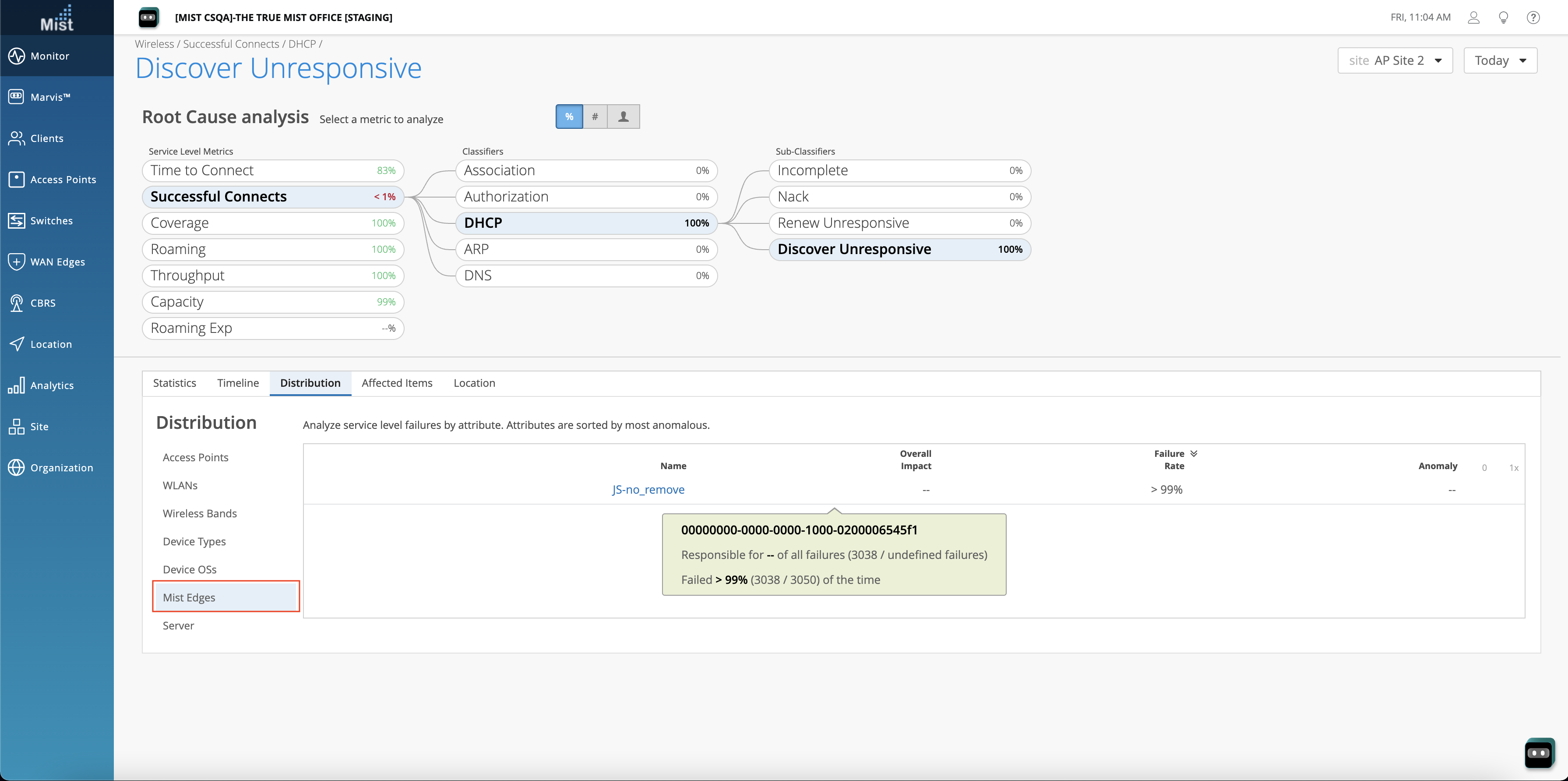Sort by Failure Rate column arrow
Viewport: 1568px width, 781px height.
[1193, 453]
